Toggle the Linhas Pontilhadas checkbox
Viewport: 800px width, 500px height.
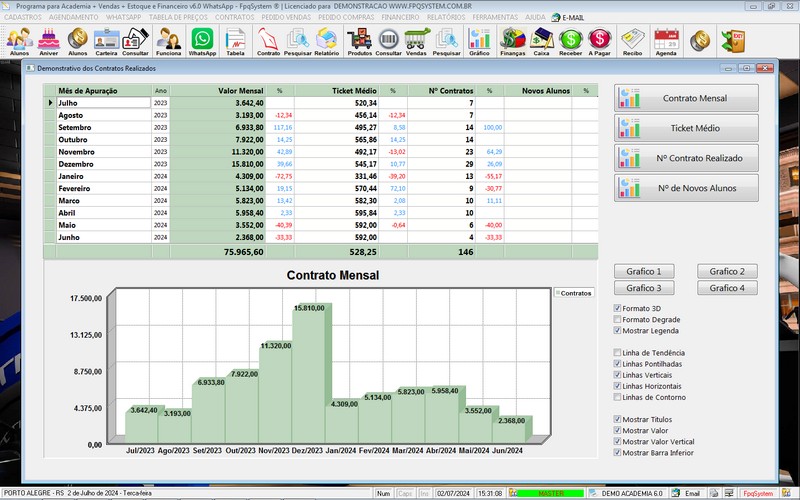[617, 364]
